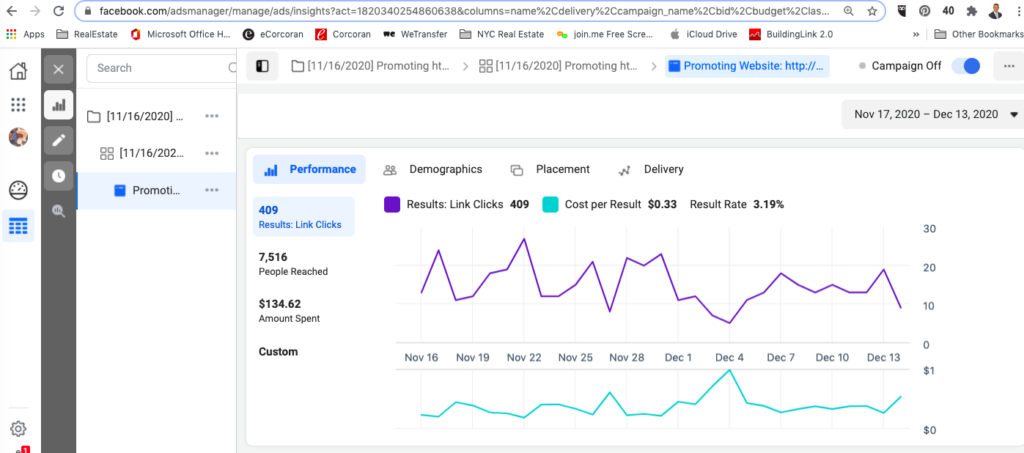
Task: Open the inspect magnifier icon
Action: coord(59,211)
